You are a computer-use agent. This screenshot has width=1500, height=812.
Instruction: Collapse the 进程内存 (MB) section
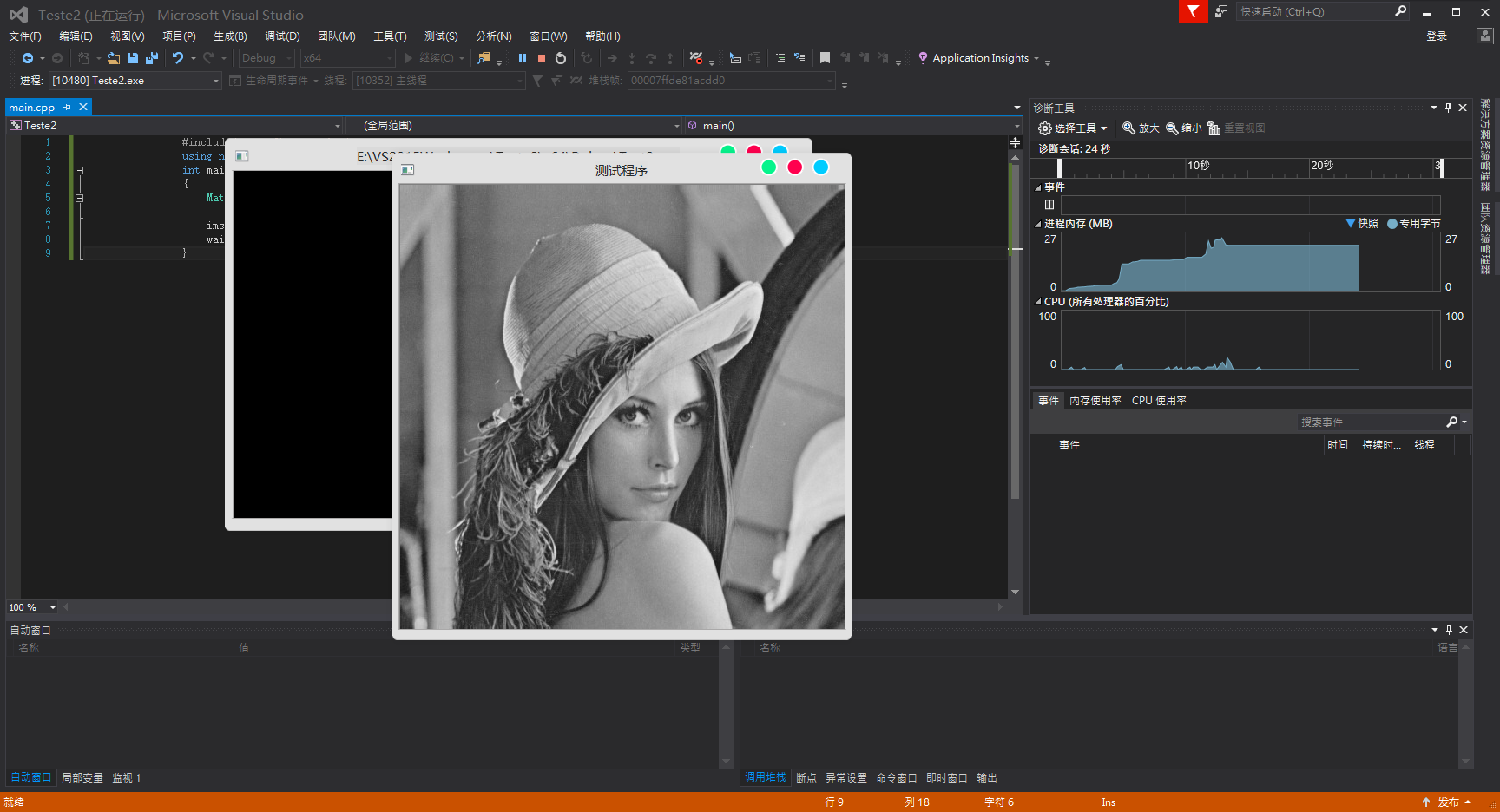pyautogui.click(x=1038, y=224)
